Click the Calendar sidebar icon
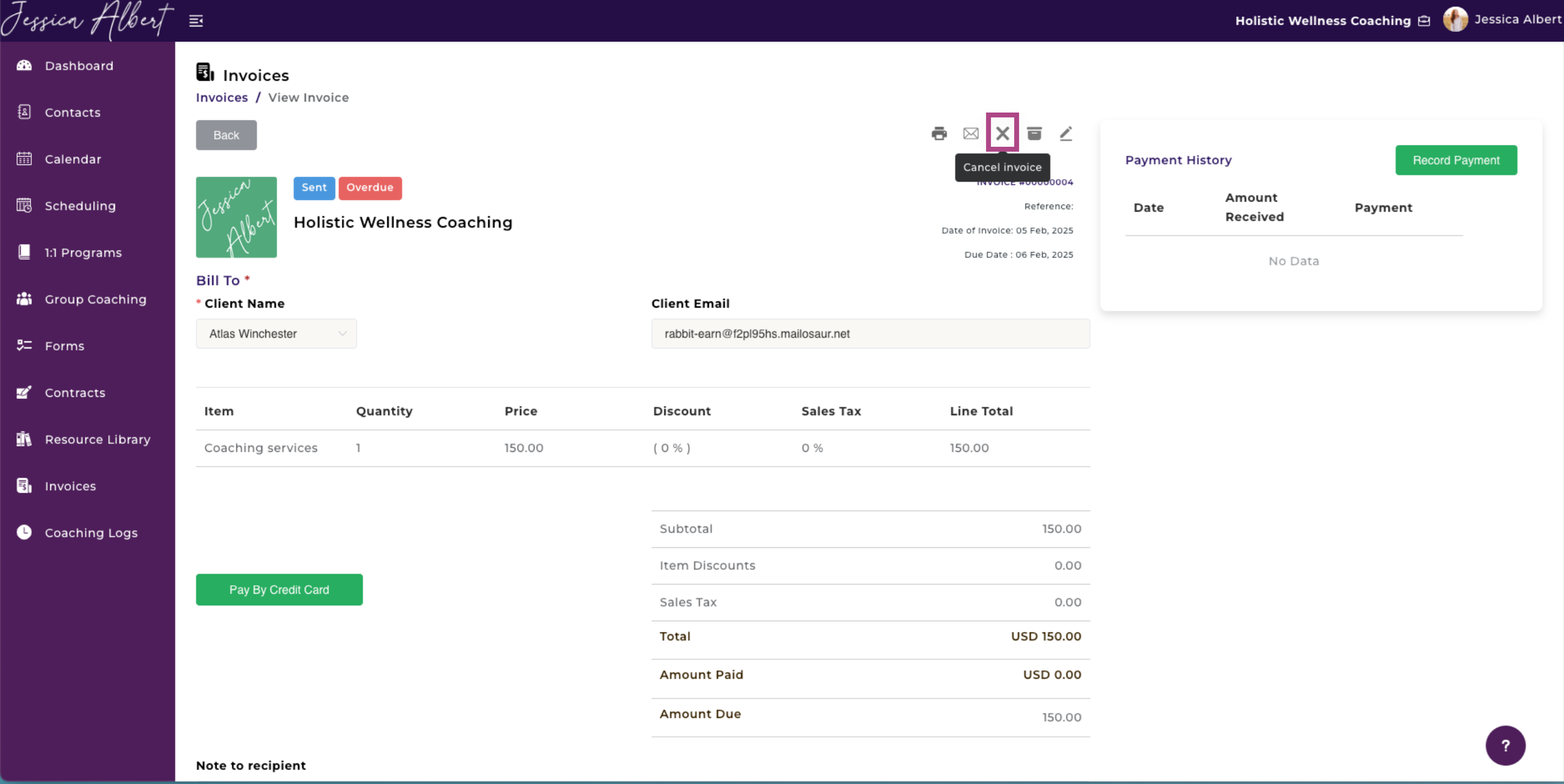This screenshot has width=1564, height=784. tap(24, 159)
